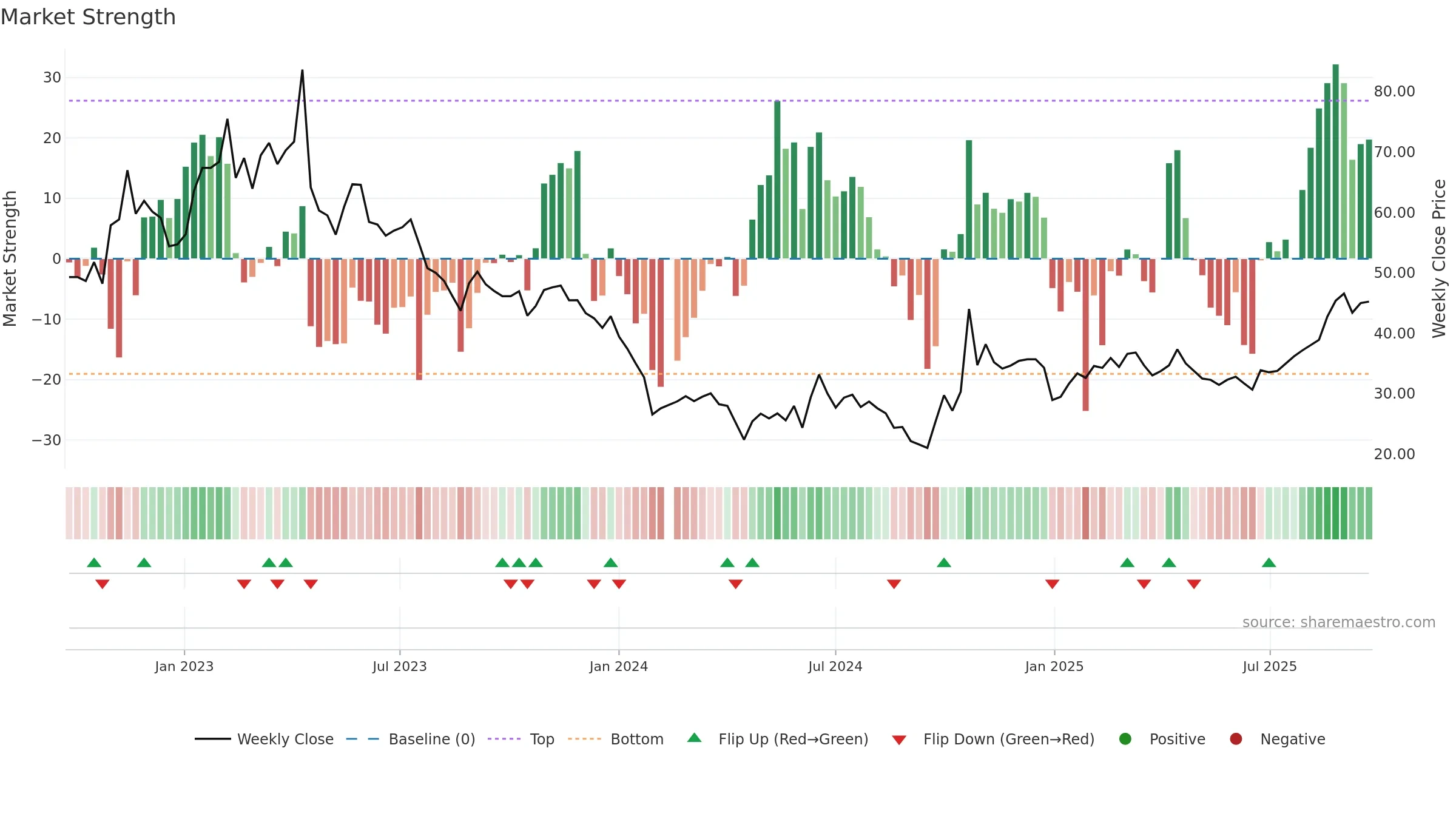This screenshot has width=1456, height=819.
Task: Click the Jan 2025 date axis label
Action: (x=1054, y=666)
